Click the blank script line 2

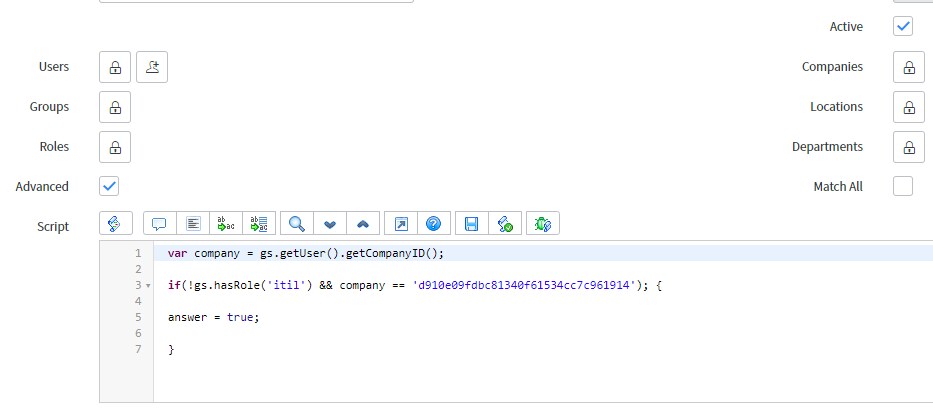pos(543,269)
